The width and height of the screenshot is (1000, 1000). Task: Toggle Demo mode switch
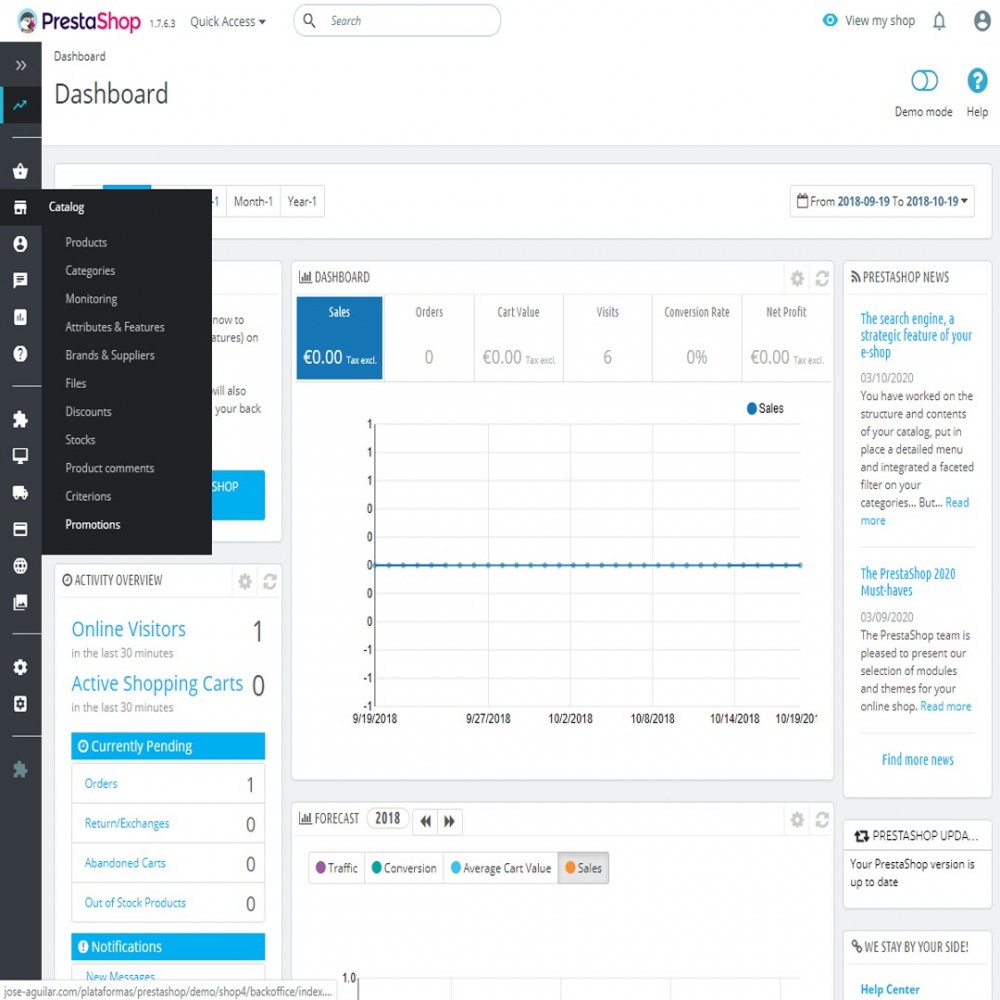924,81
